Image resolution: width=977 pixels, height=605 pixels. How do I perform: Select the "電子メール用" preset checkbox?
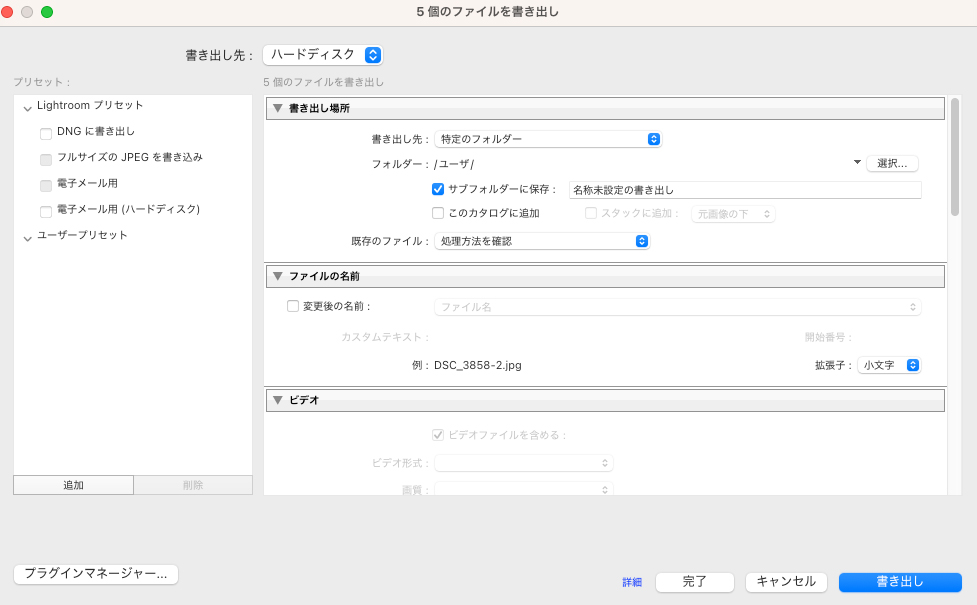click(x=46, y=182)
